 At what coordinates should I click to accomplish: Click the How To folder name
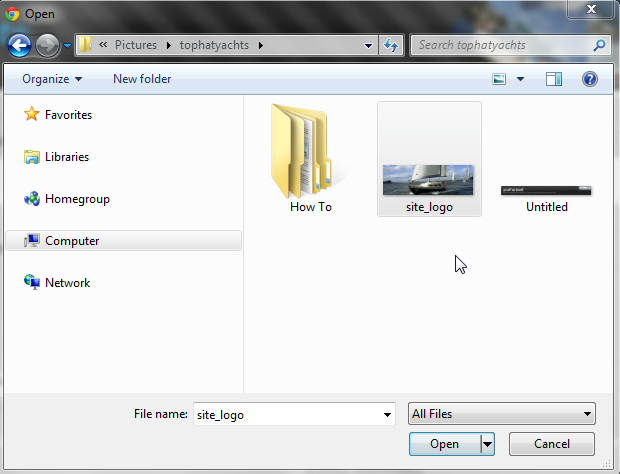[x=311, y=207]
